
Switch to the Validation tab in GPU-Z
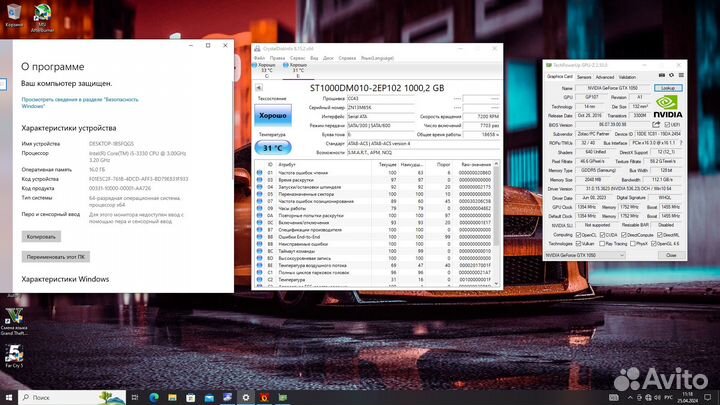[x=627, y=77]
